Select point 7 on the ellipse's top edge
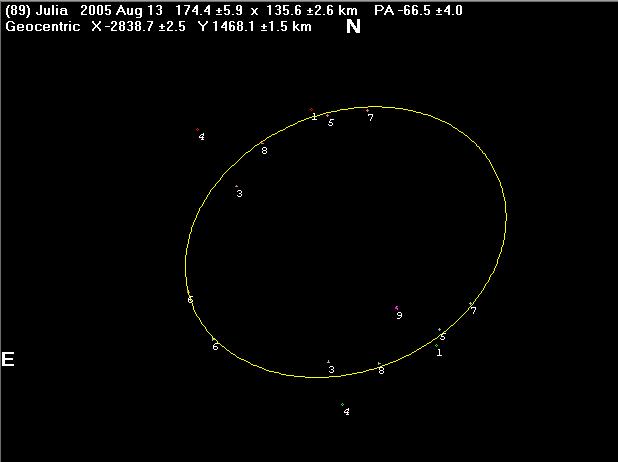This screenshot has height=462, width=618. click(x=367, y=110)
